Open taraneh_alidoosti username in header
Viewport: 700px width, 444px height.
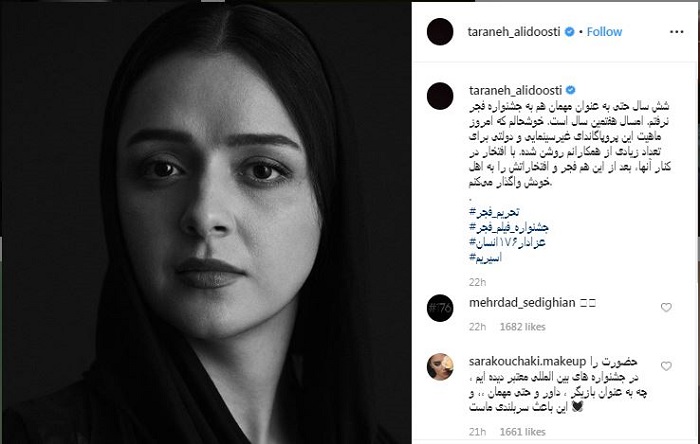514,32
